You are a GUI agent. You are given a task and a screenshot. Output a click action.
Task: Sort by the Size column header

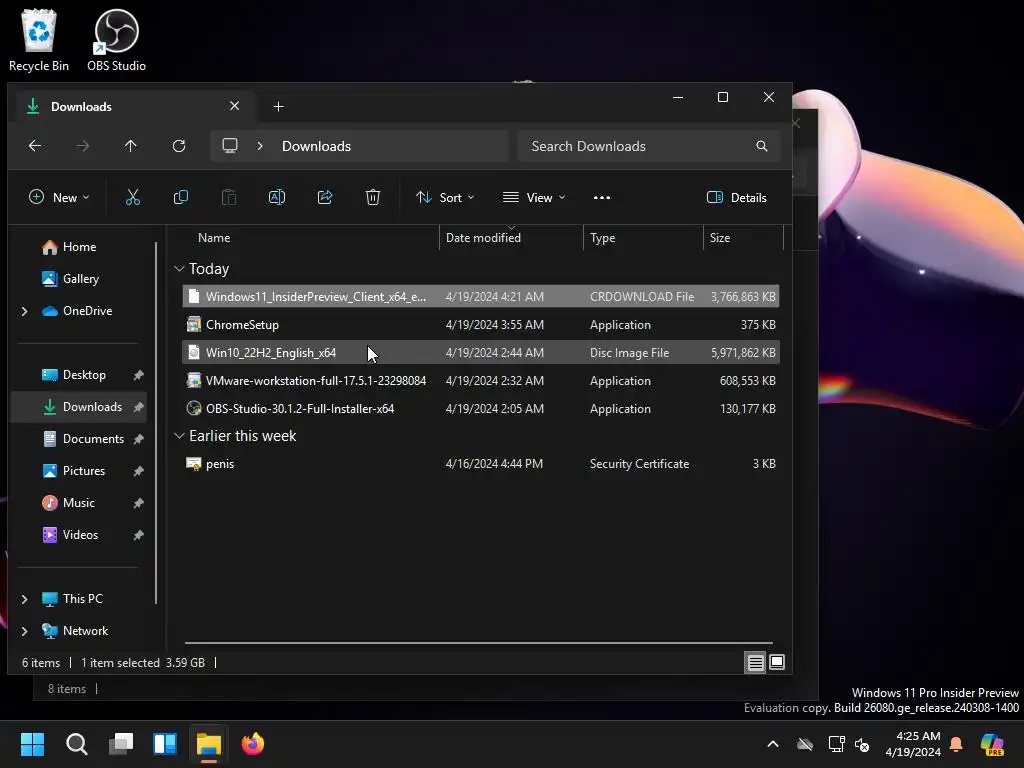[x=743, y=238]
